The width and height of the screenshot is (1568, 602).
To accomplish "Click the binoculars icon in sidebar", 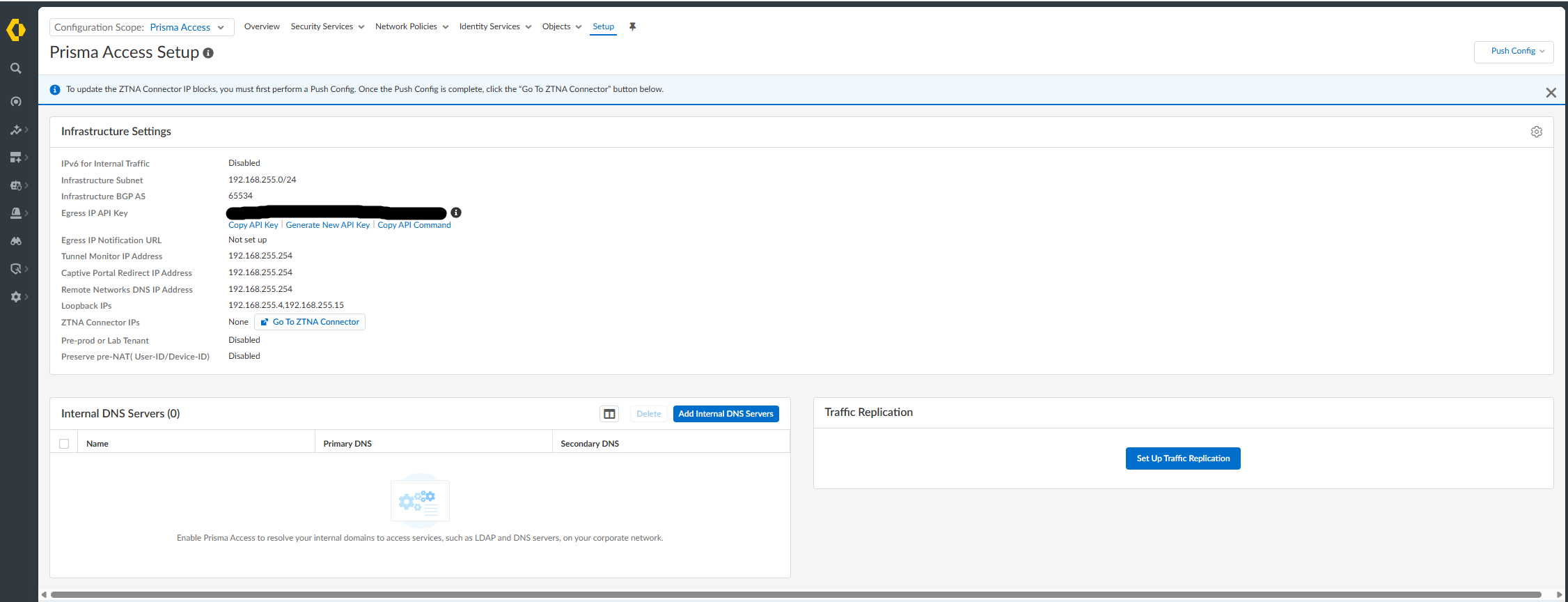I will [x=16, y=241].
